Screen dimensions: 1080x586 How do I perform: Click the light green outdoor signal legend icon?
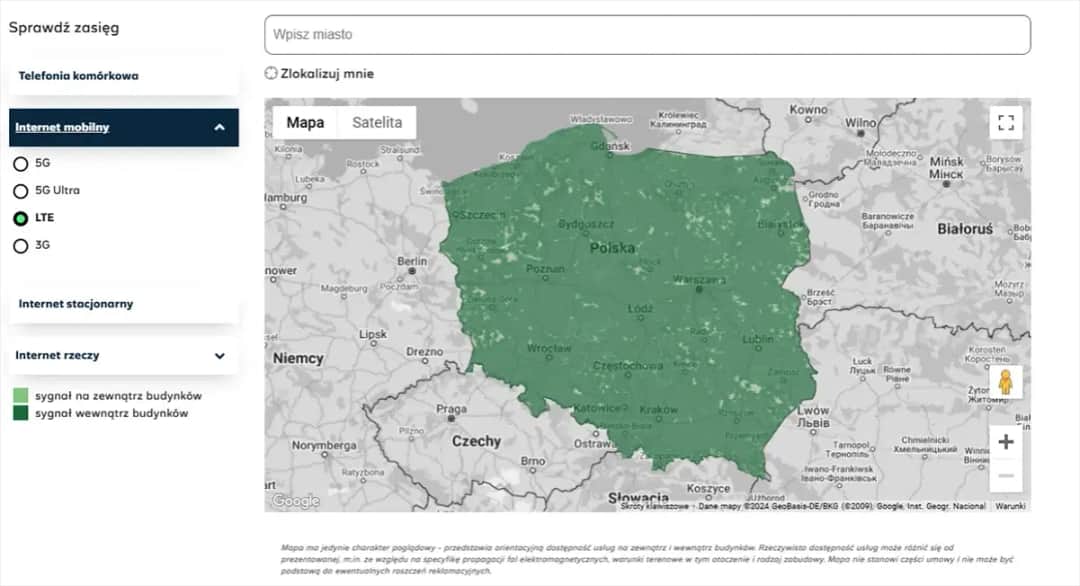click(x=19, y=394)
